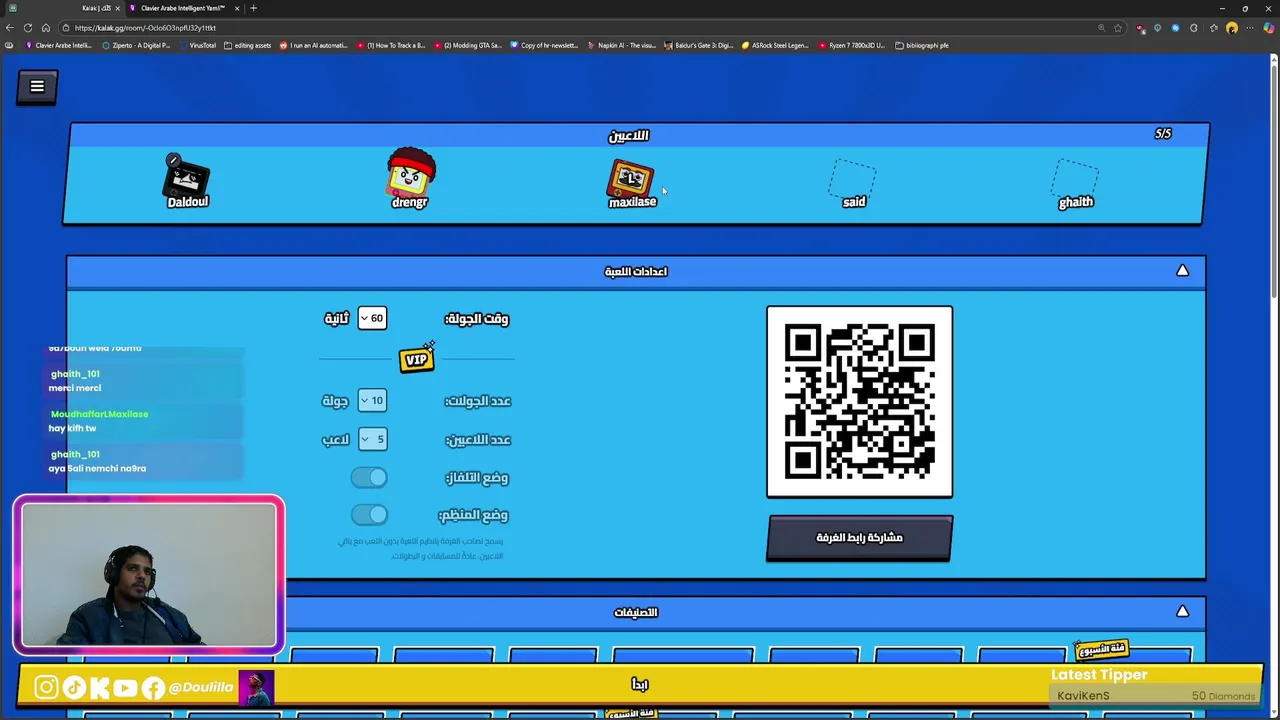Viewport: 1280px width, 720px height.
Task: Click the zoom magnifier icon in address bar
Action: (1101, 28)
